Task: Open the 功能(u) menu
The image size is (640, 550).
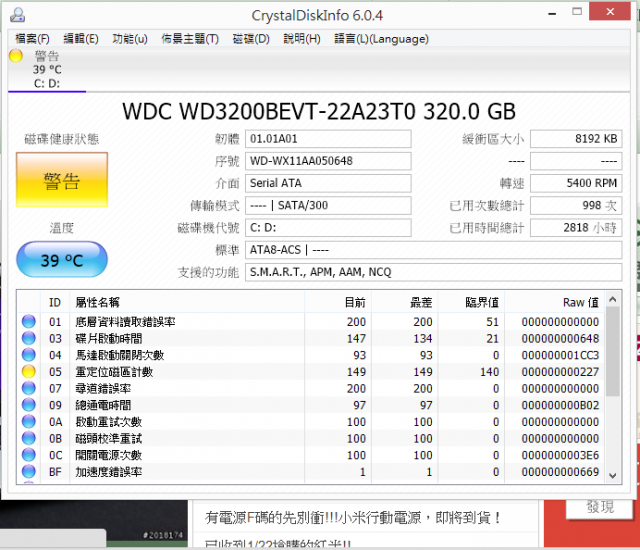Action: pyautogui.click(x=130, y=39)
